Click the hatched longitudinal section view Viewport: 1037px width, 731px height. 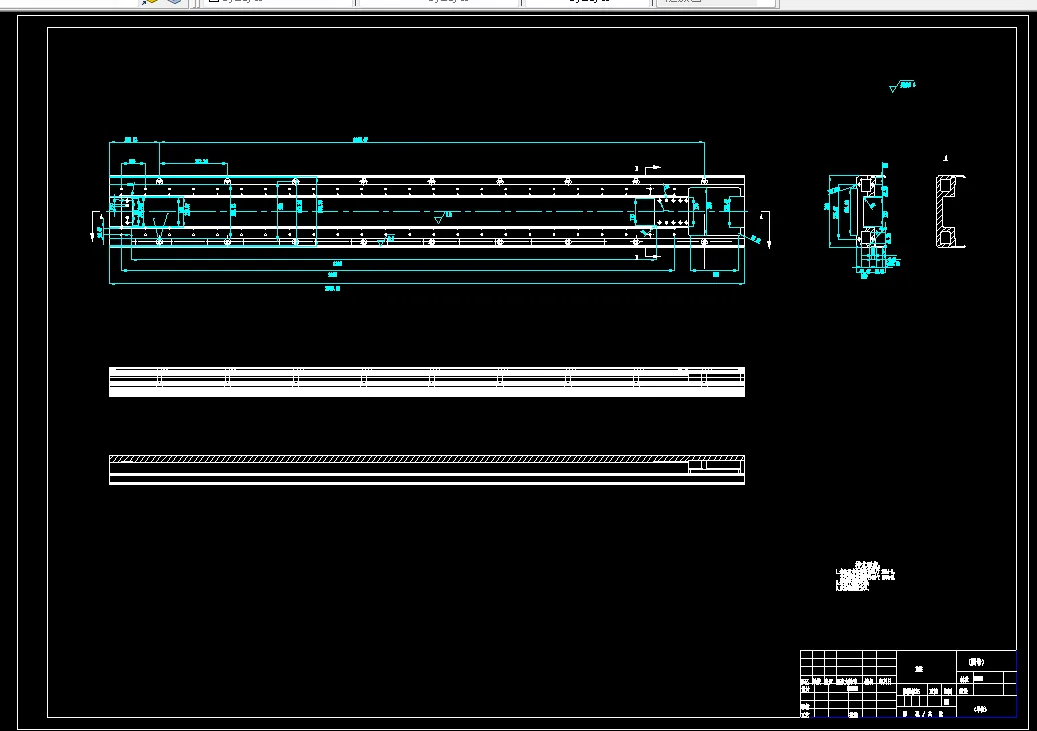pos(427,470)
